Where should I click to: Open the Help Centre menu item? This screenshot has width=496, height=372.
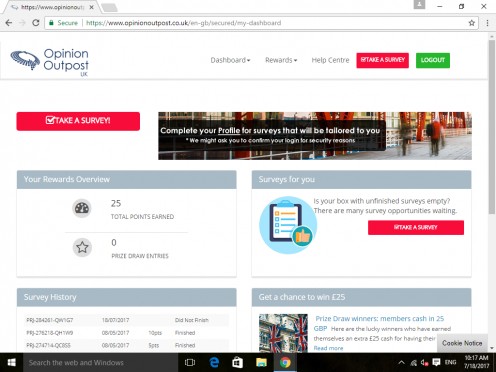(x=330, y=60)
